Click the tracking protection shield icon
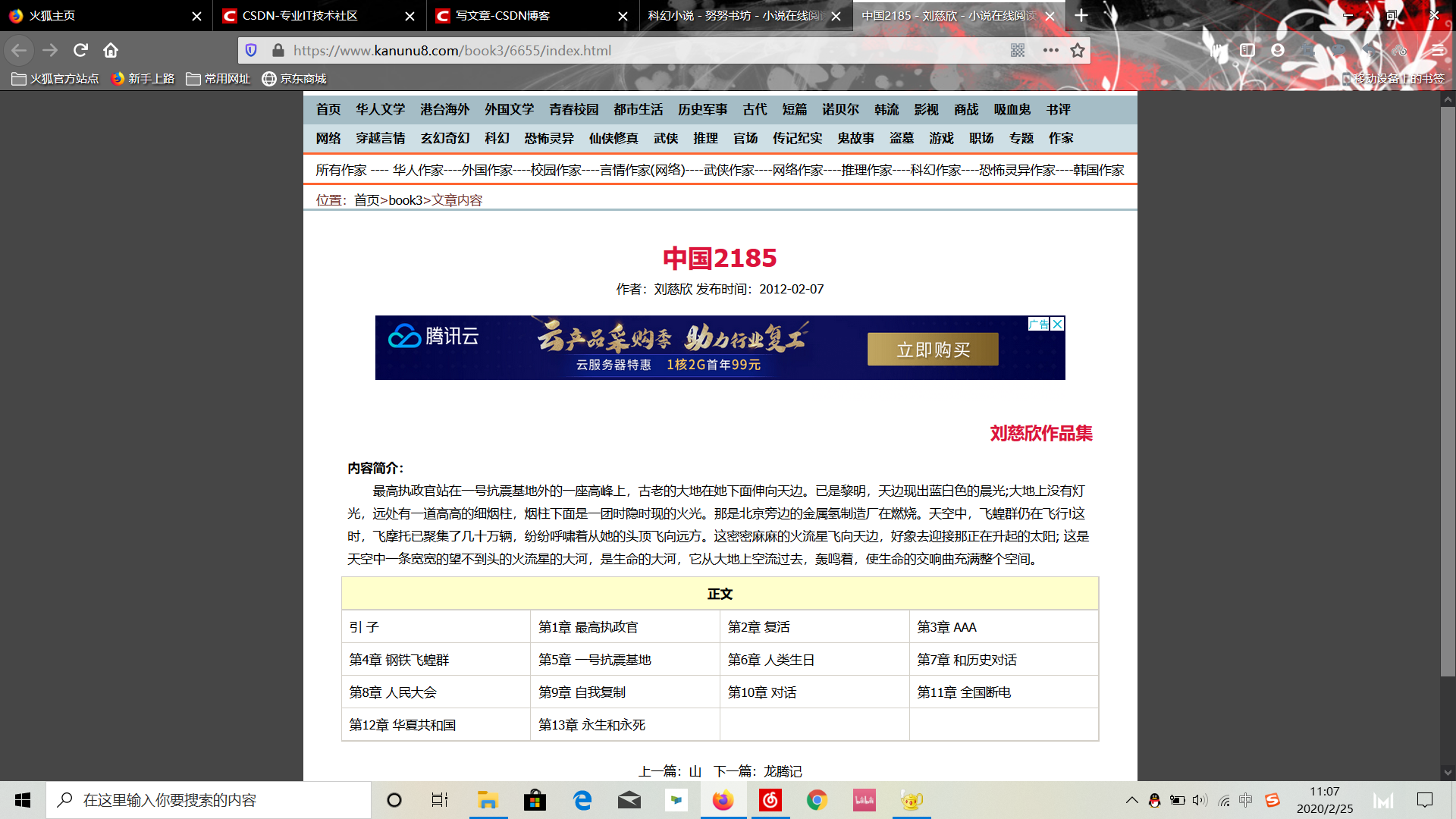The width and height of the screenshot is (1456, 819). (x=251, y=51)
